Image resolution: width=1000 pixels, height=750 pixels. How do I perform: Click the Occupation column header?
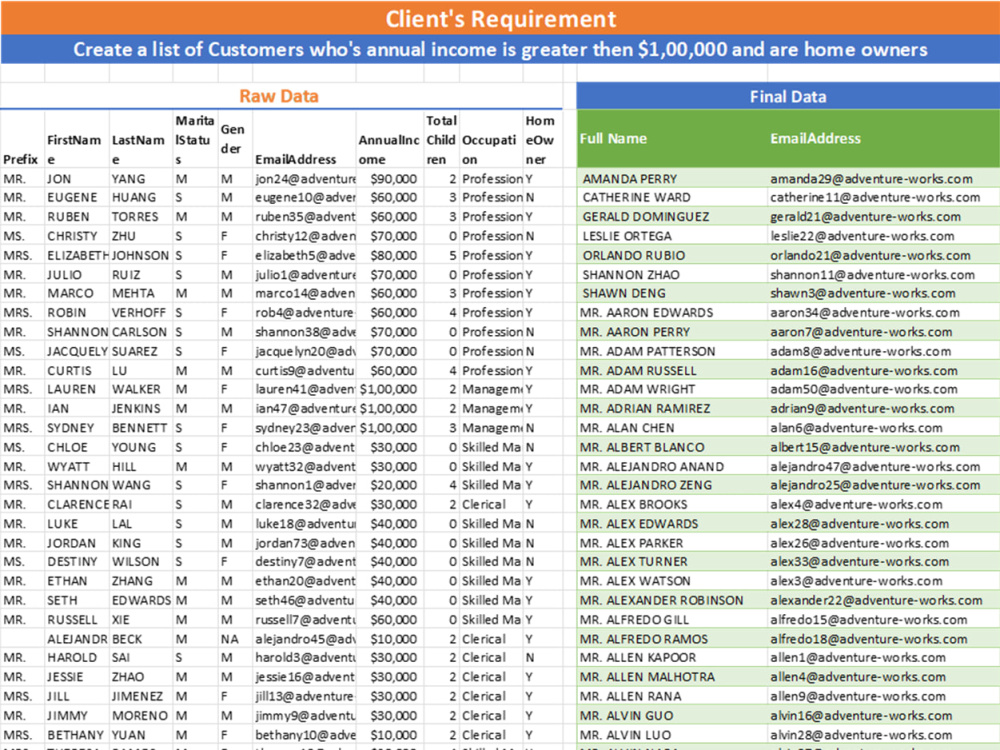(x=491, y=140)
